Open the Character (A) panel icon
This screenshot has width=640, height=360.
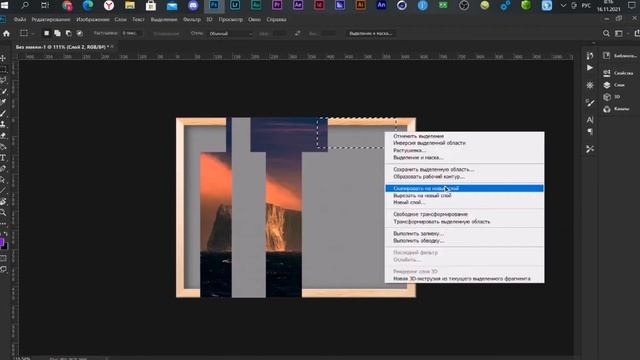tap(590, 120)
